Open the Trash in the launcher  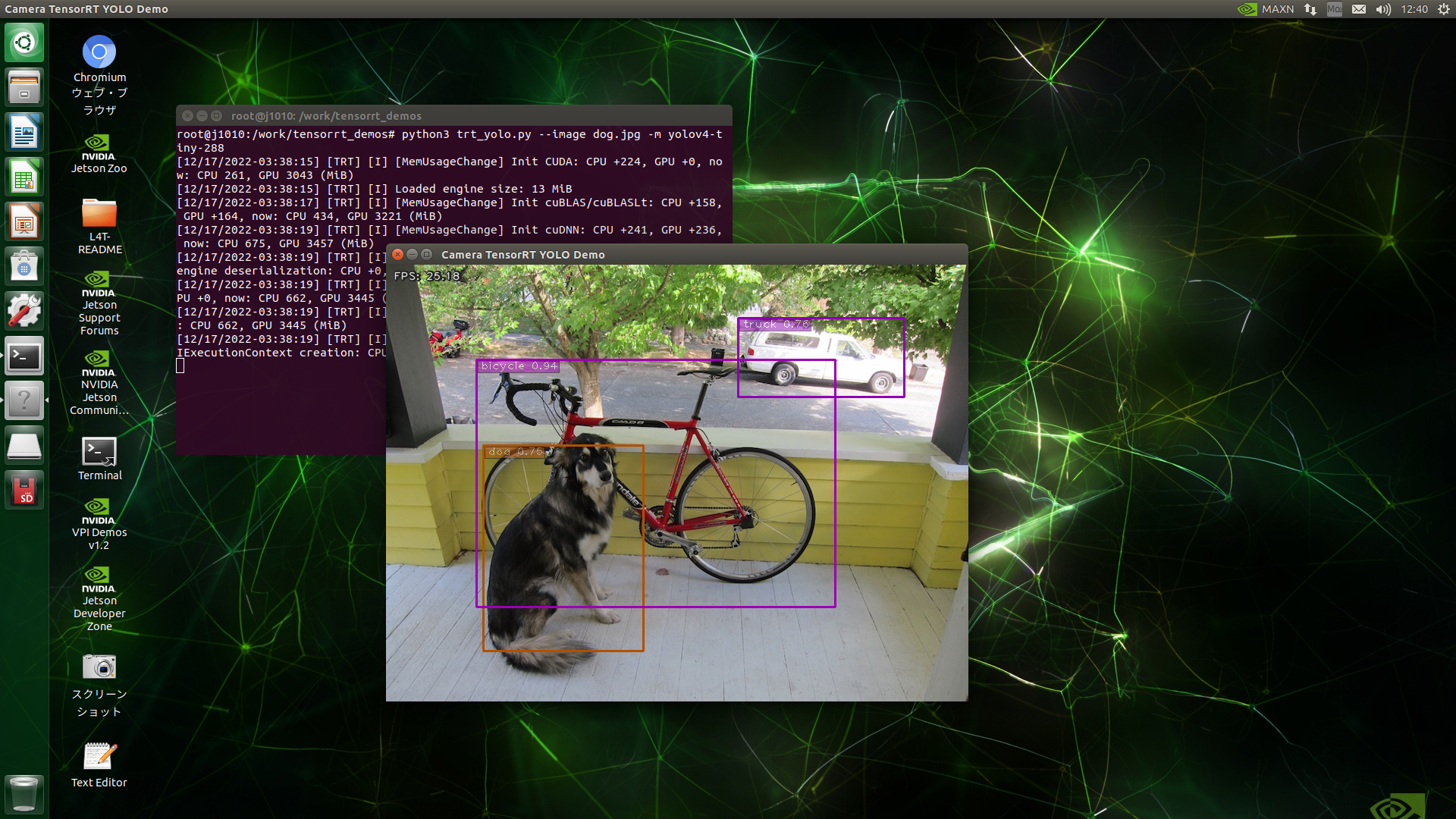24,793
